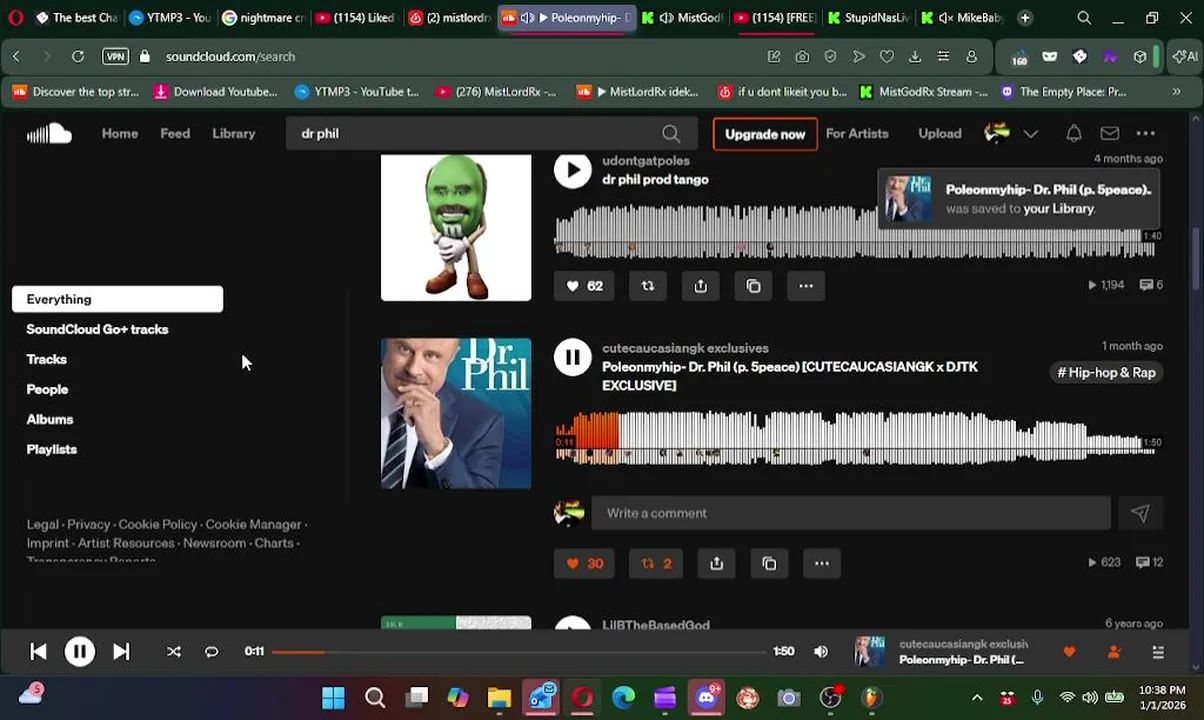
Task: Open File Explorer from the taskbar
Action: [x=499, y=698]
